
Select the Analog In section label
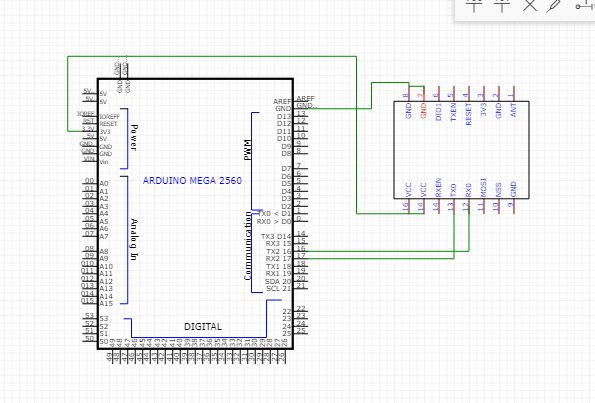coord(134,239)
